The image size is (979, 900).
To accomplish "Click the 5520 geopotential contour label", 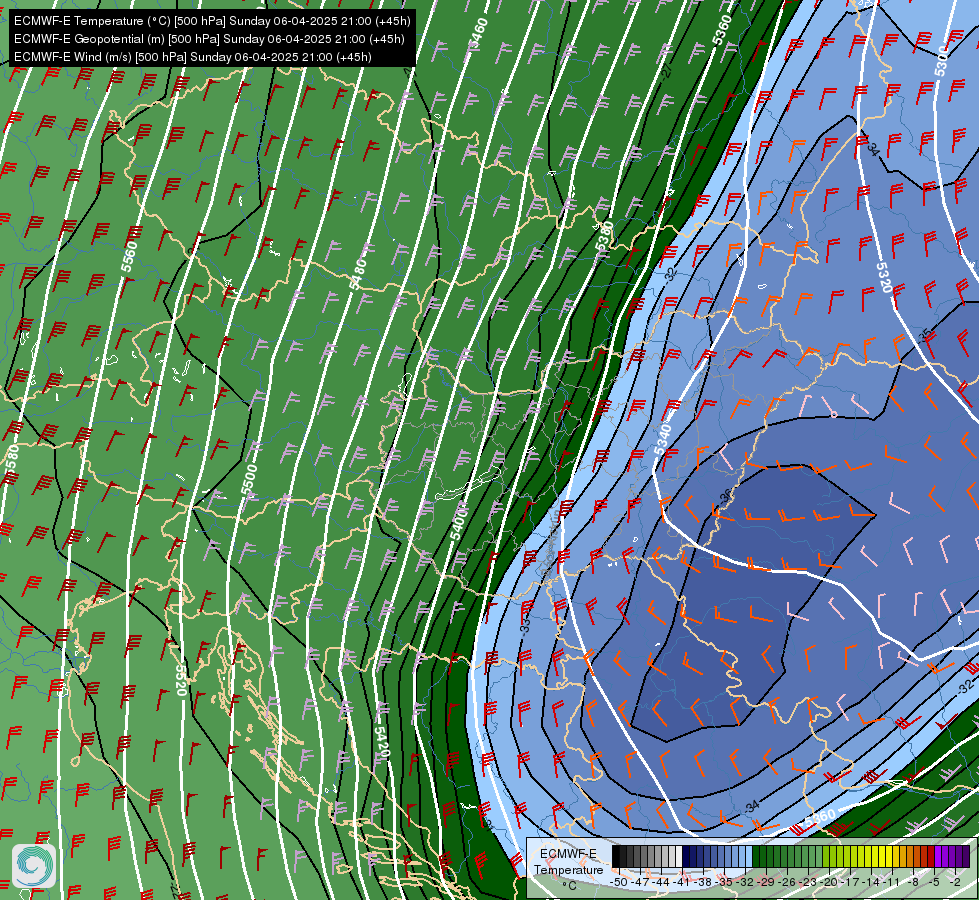I will pyautogui.click(x=180, y=680).
